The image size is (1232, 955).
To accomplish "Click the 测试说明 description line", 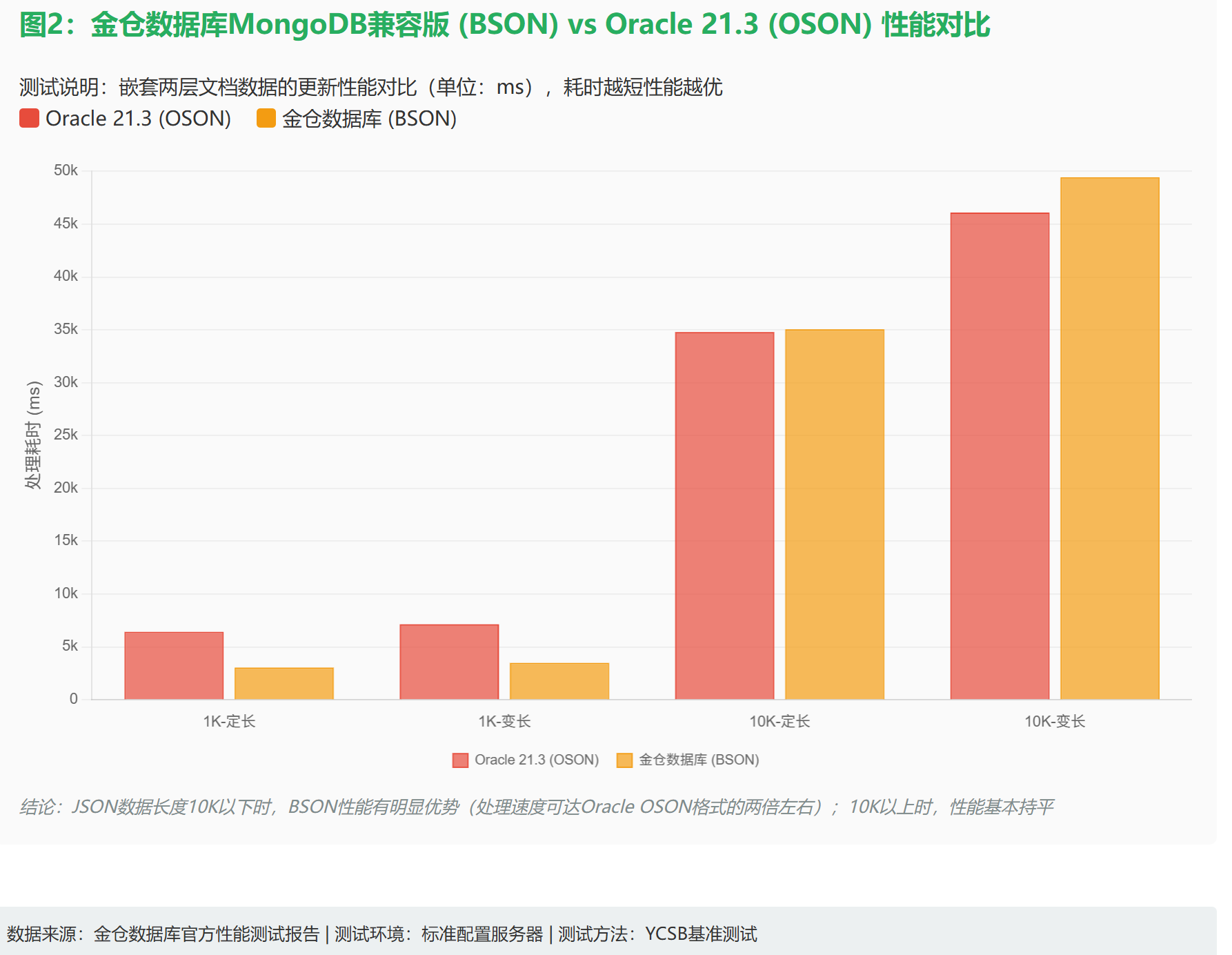I will coord(370,87).
